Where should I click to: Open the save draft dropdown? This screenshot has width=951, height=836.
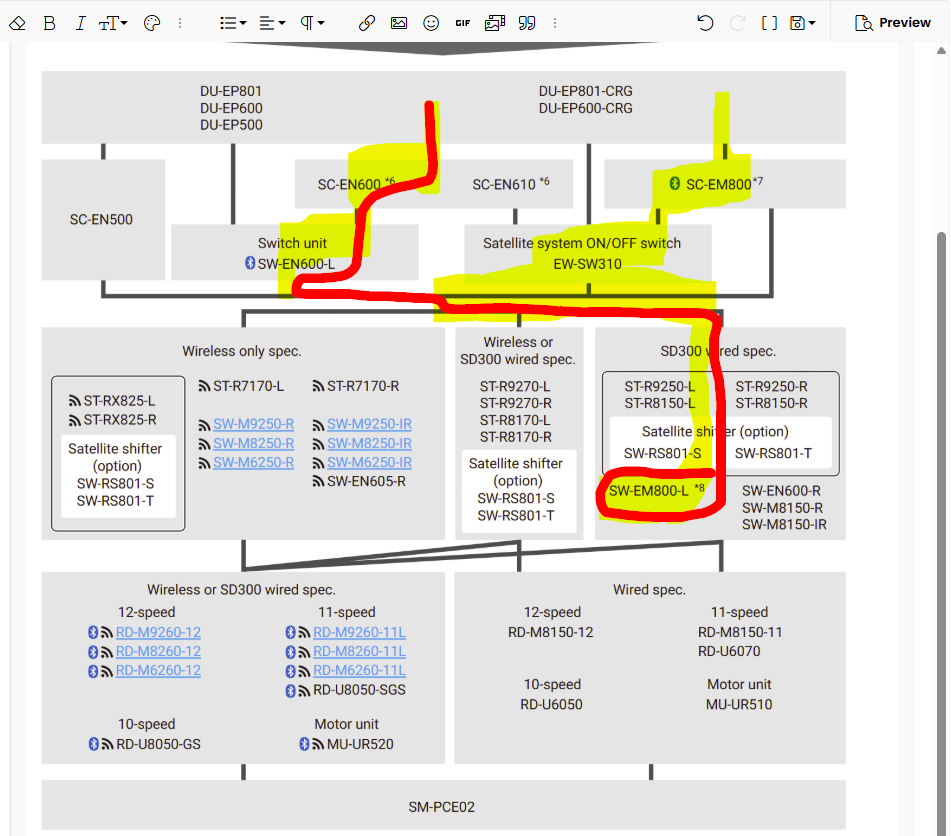click(x=802, y=23)
